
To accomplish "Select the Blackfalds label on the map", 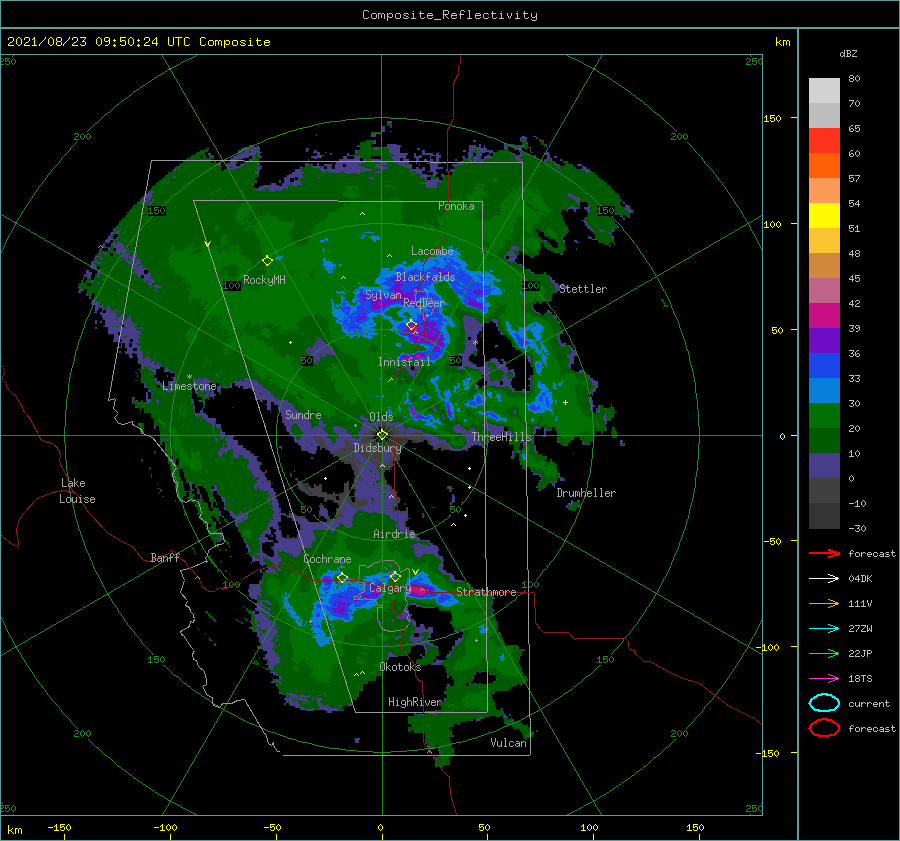I will pyautogui.click(x=425, y=277).
